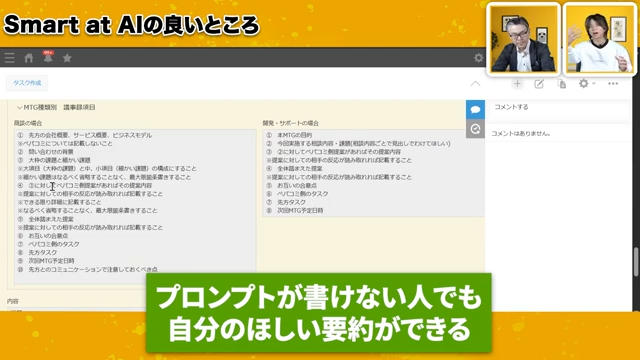Viewport: 640px width, 360px height.
Task: Click the 商談の場合 text area
Action: point(135,207)
